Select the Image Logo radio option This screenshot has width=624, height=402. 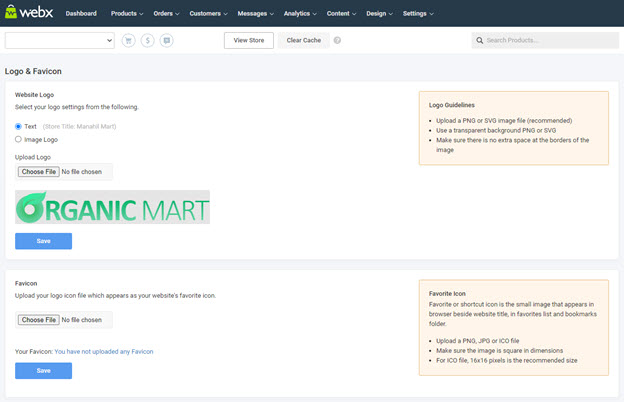pos(18,139)
